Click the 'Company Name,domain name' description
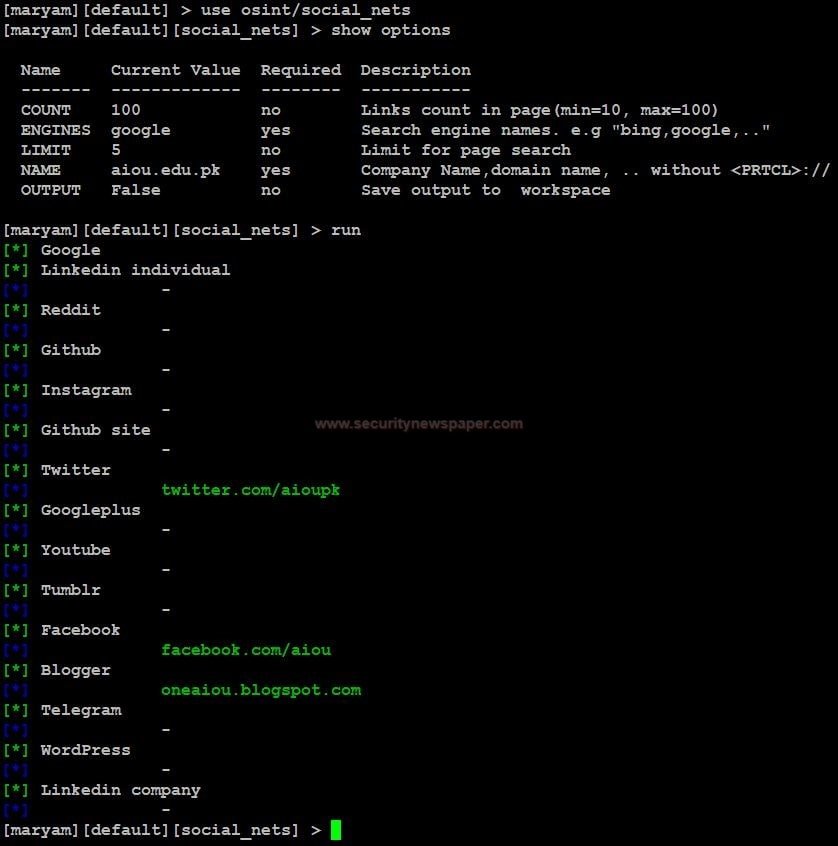Viewport: 838px width, 846px height. 595,170
